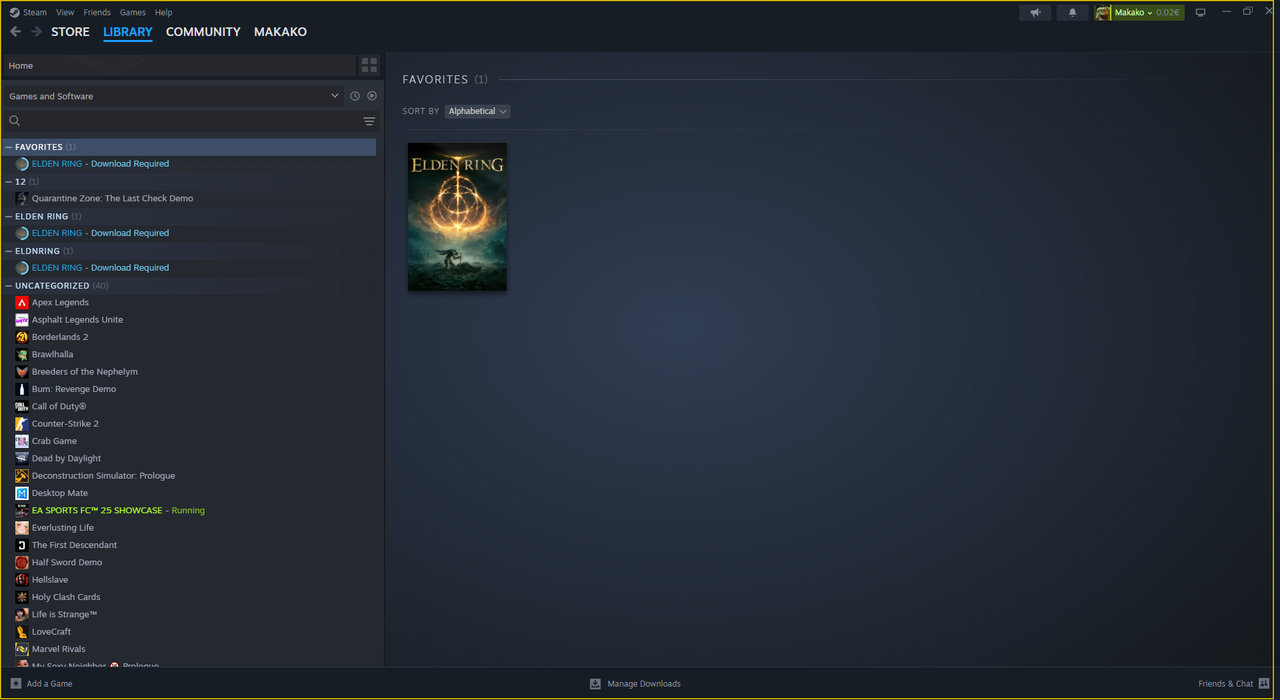Toggle the recent activity clock filter
Viewport: 1280px width, 700px height.
(354, 96)
